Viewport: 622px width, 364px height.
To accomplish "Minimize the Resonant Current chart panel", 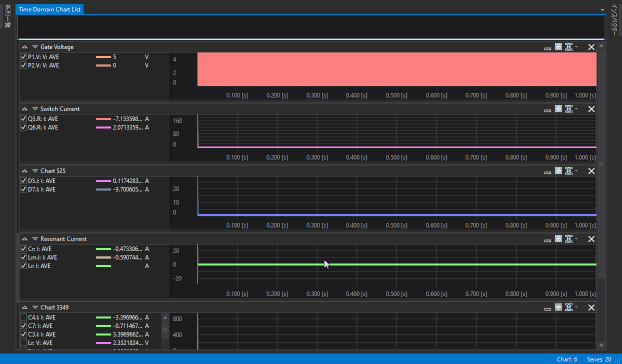I will coord(547,239).
